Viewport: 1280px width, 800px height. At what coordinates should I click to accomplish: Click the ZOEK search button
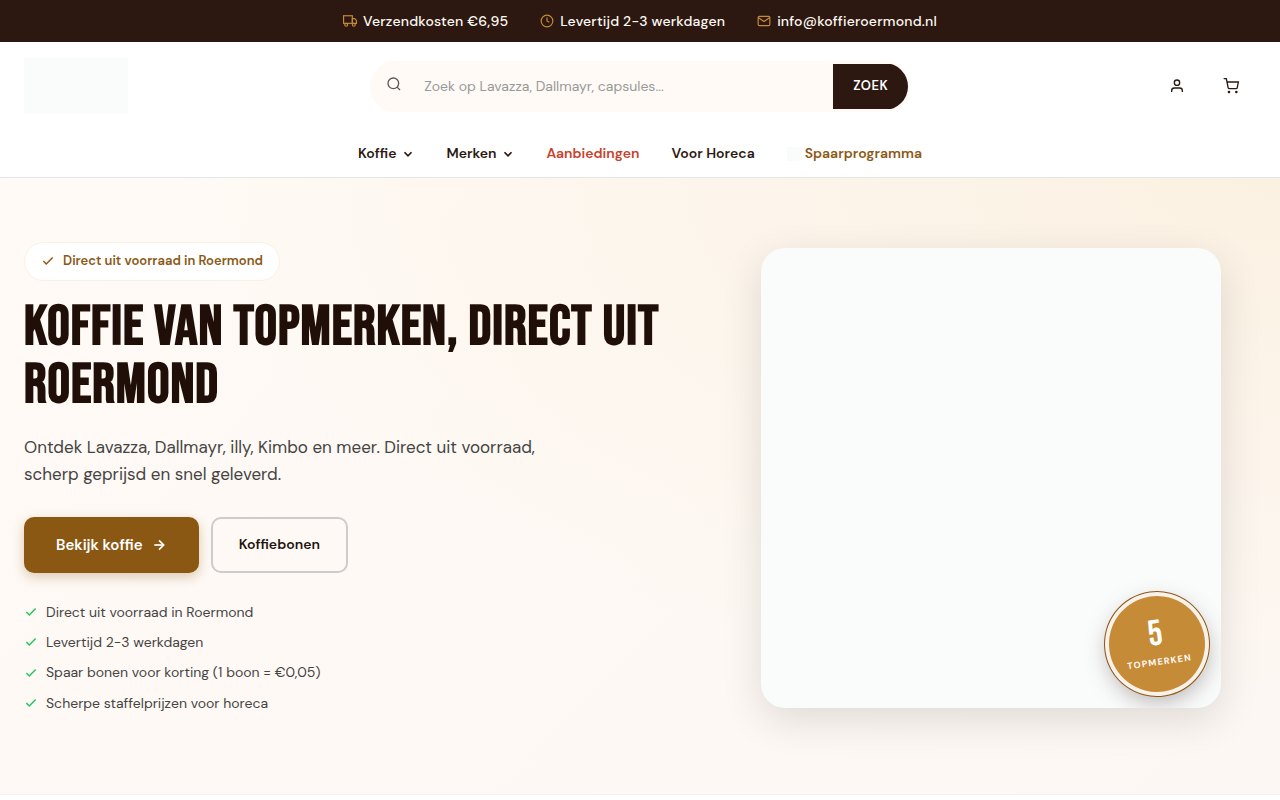coord(870,86)
